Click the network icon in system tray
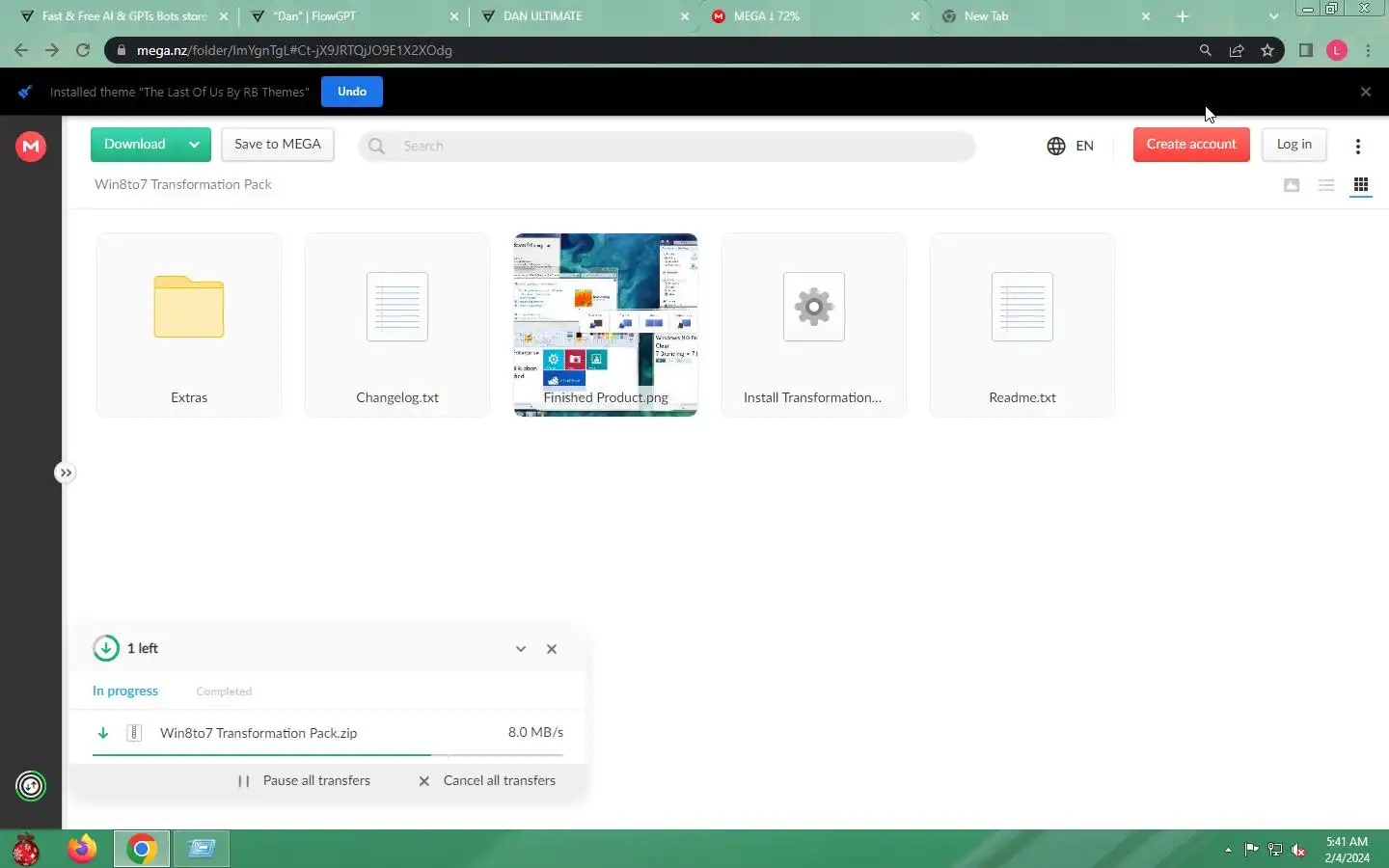This screenshot has width=1389, height=868. point(1275,850)
